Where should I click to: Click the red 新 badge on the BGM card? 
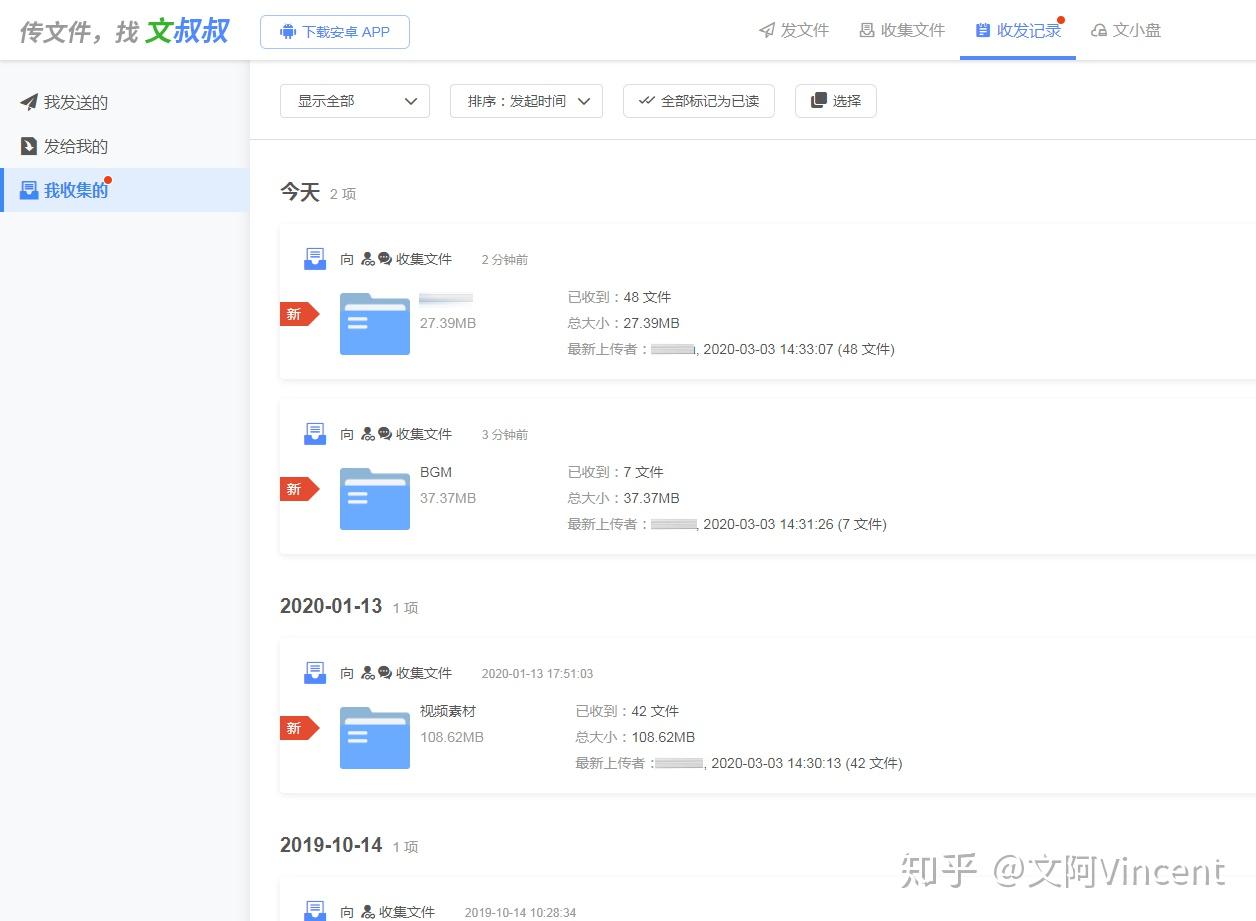pyautogui.click(x=299, y=489)
